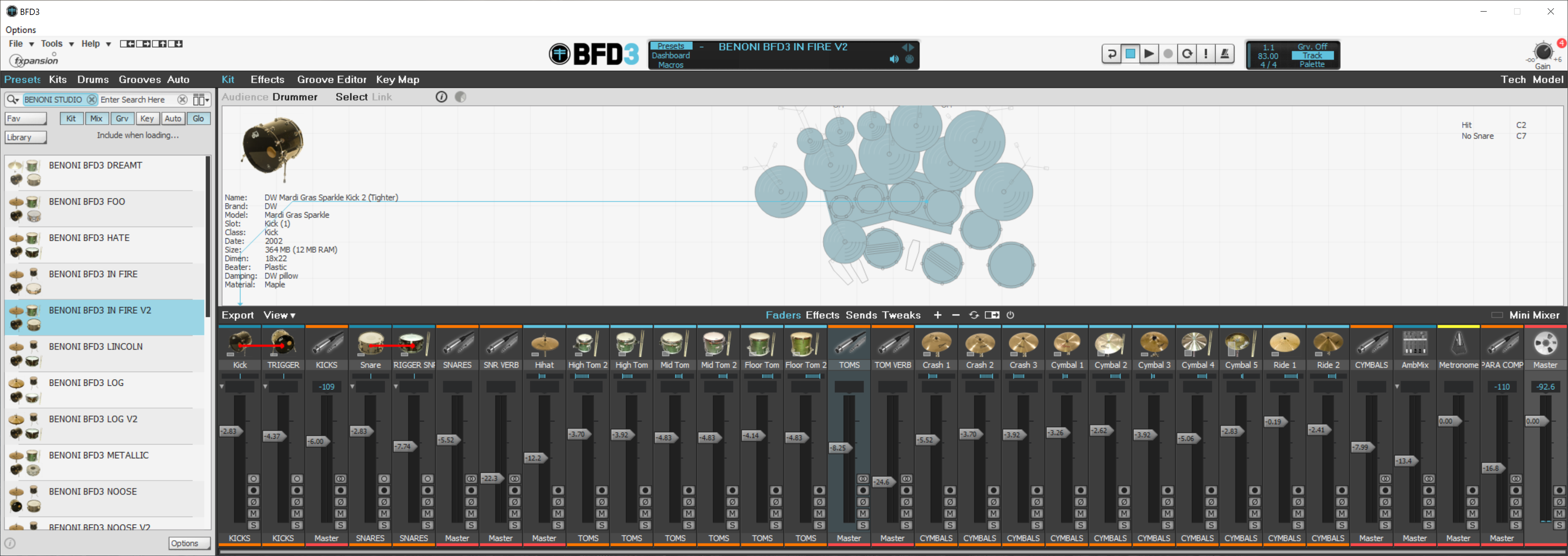
Task: Click the mixer power icon
Action: click(1010, 315)
